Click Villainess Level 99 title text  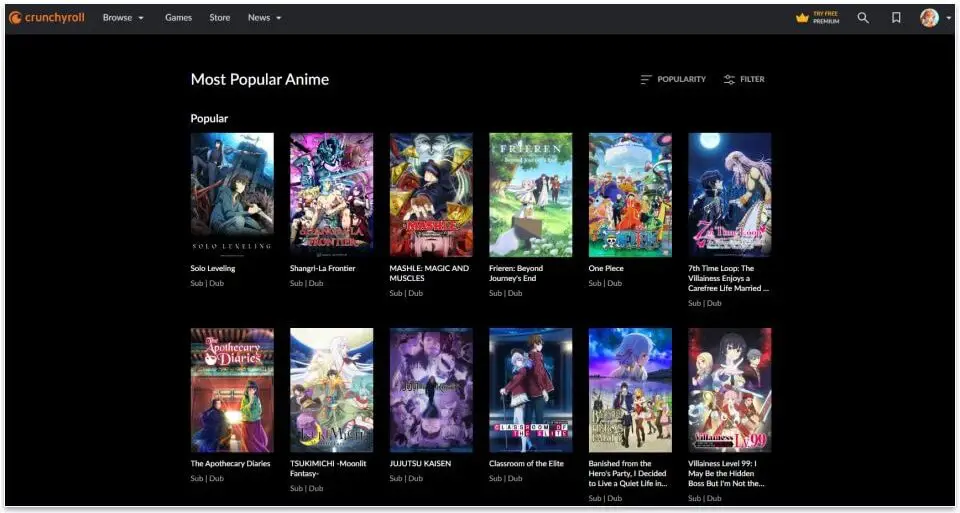(x=727, y=473)
